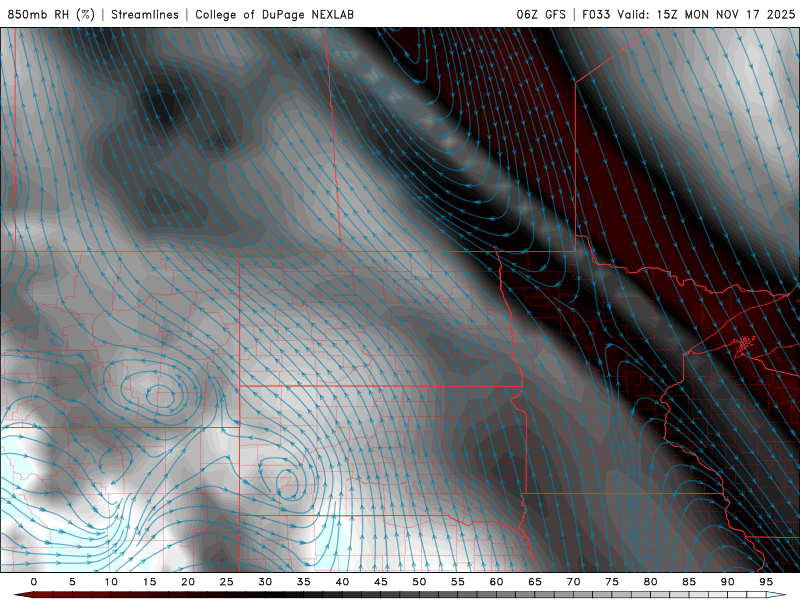The width and height of the screenshot is (800, 600).
Task: Click the colorbar label "20"
Action: [188, 582]
